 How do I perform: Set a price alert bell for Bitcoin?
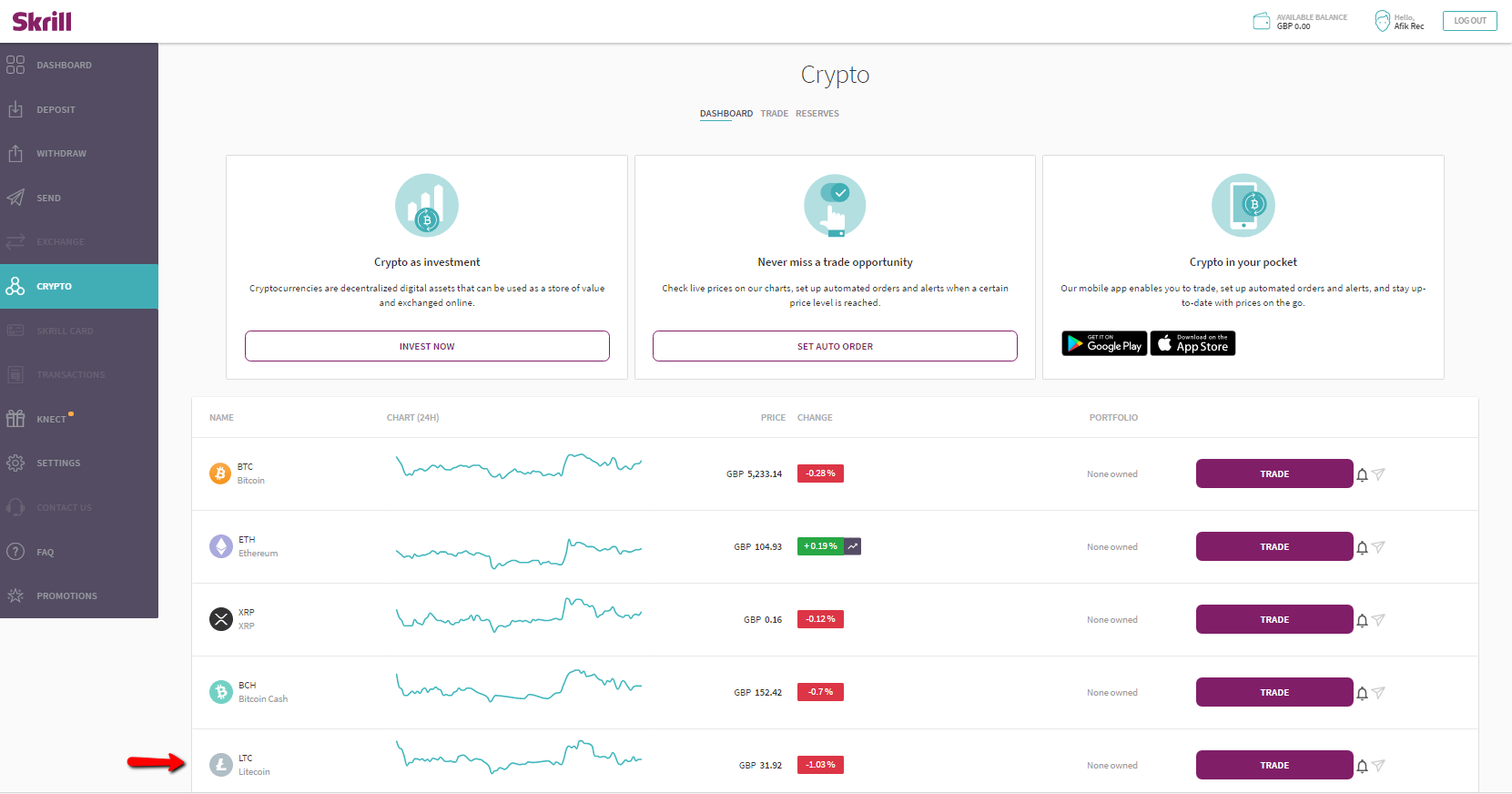pos(1362,474)
